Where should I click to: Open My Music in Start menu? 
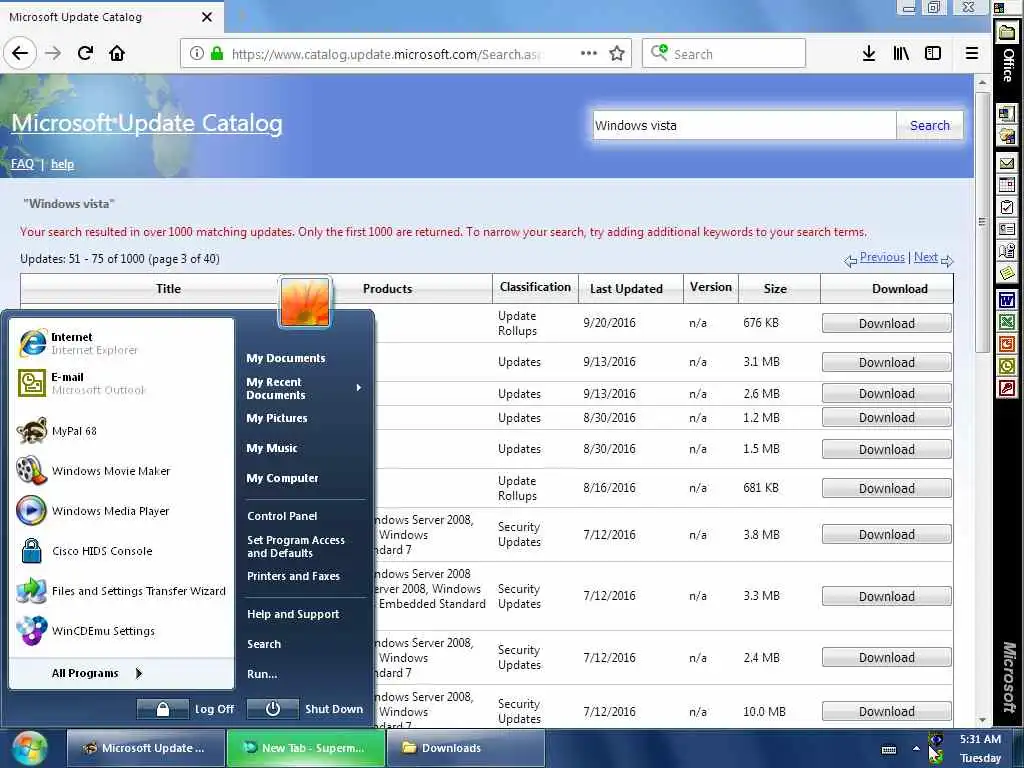(x=272, y=448)
